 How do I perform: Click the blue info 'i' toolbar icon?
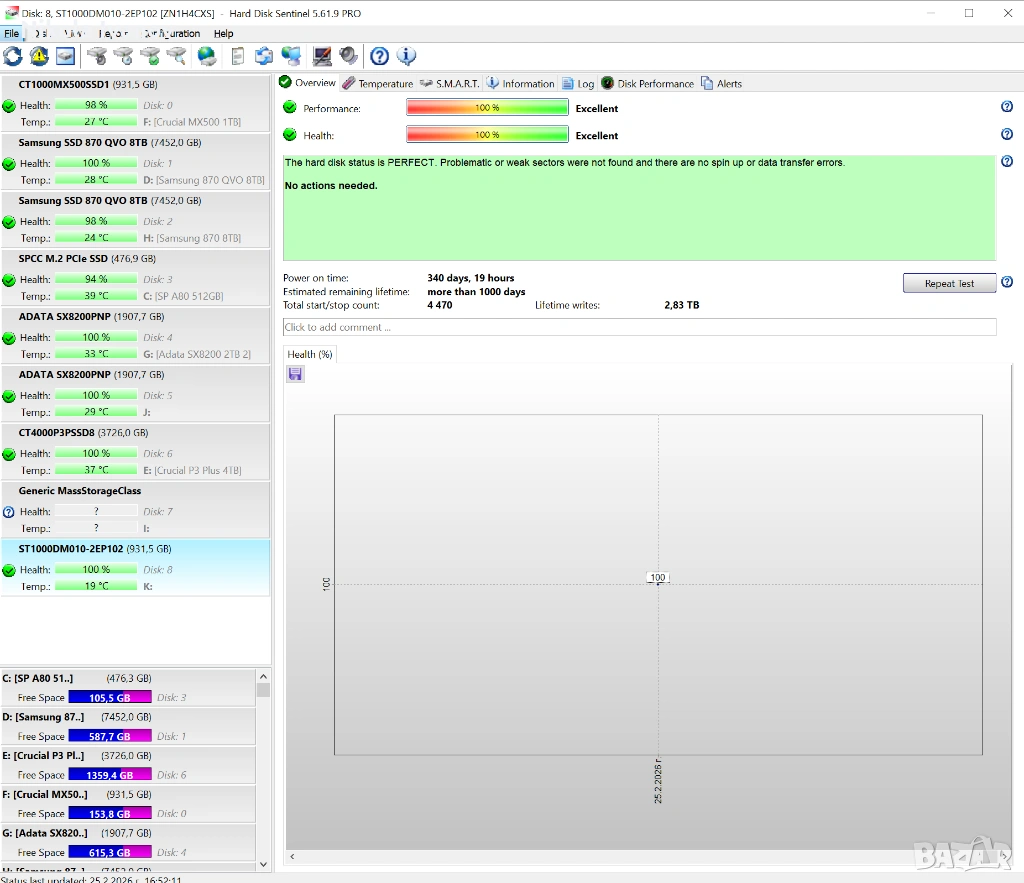tap(406, 56)
